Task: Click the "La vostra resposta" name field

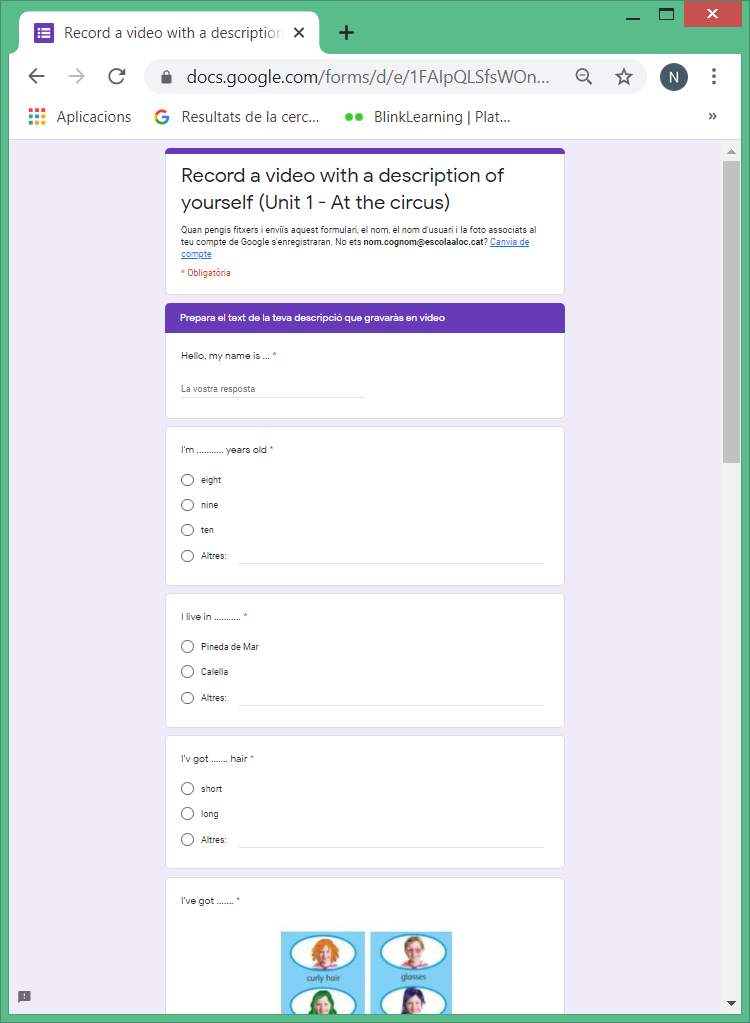Action: [x=272, y=389]
